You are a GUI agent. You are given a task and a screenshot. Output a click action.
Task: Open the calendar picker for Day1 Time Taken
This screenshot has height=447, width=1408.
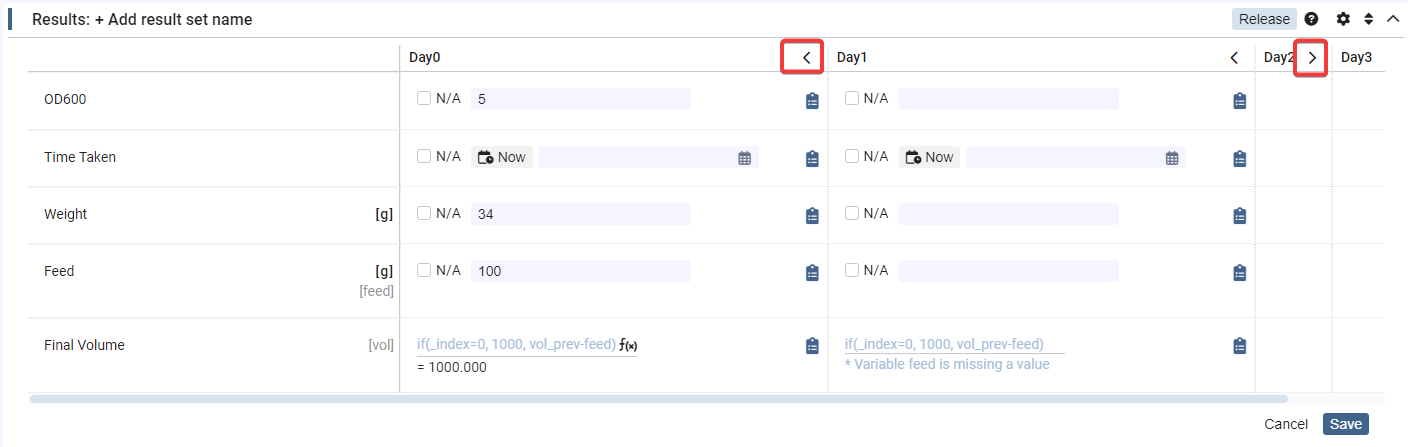(x=1171, y=158)
